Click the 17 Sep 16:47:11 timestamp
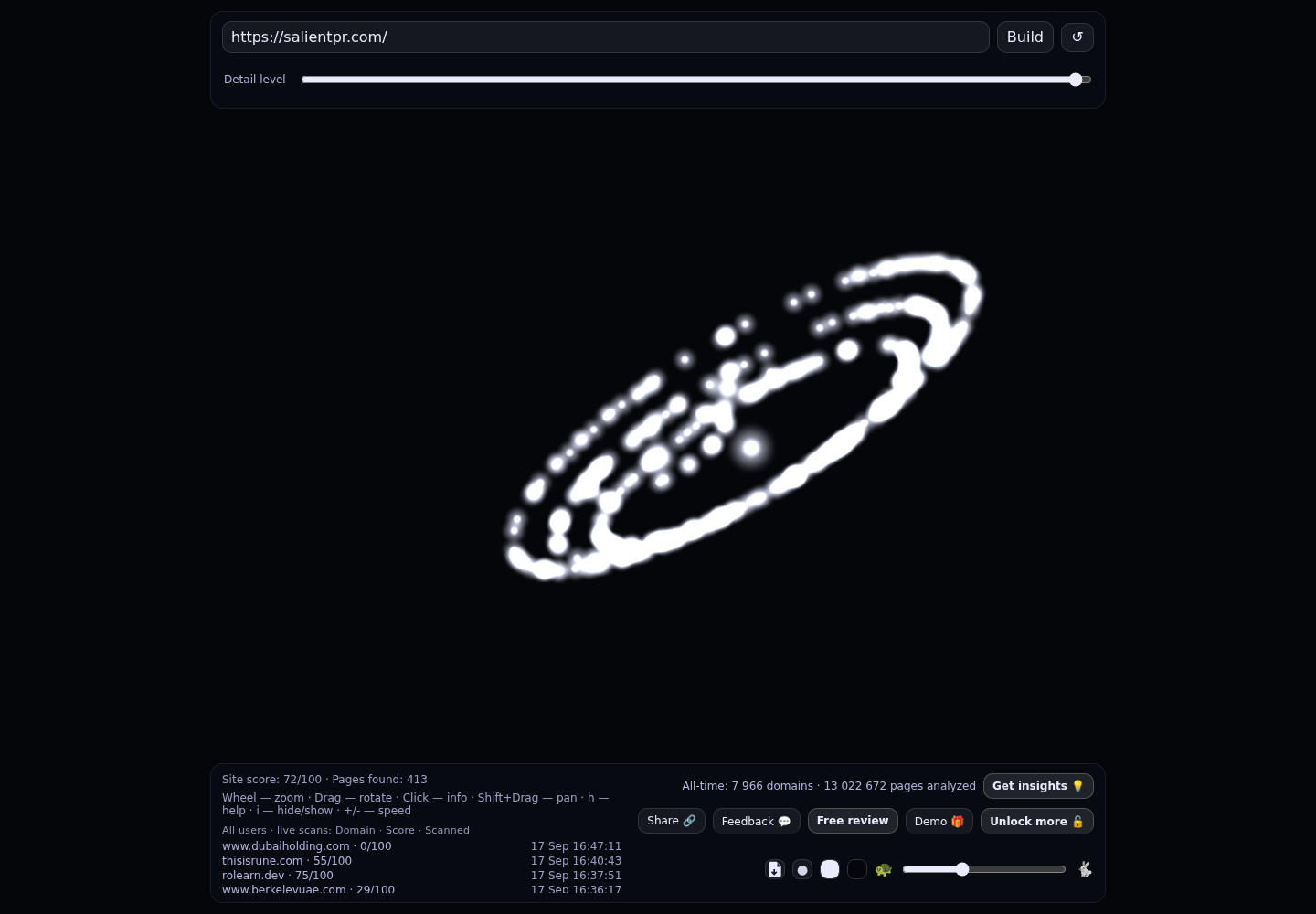Image resolution: width=1316 pixels, height=914 pixels. click(x=576, y=846)
